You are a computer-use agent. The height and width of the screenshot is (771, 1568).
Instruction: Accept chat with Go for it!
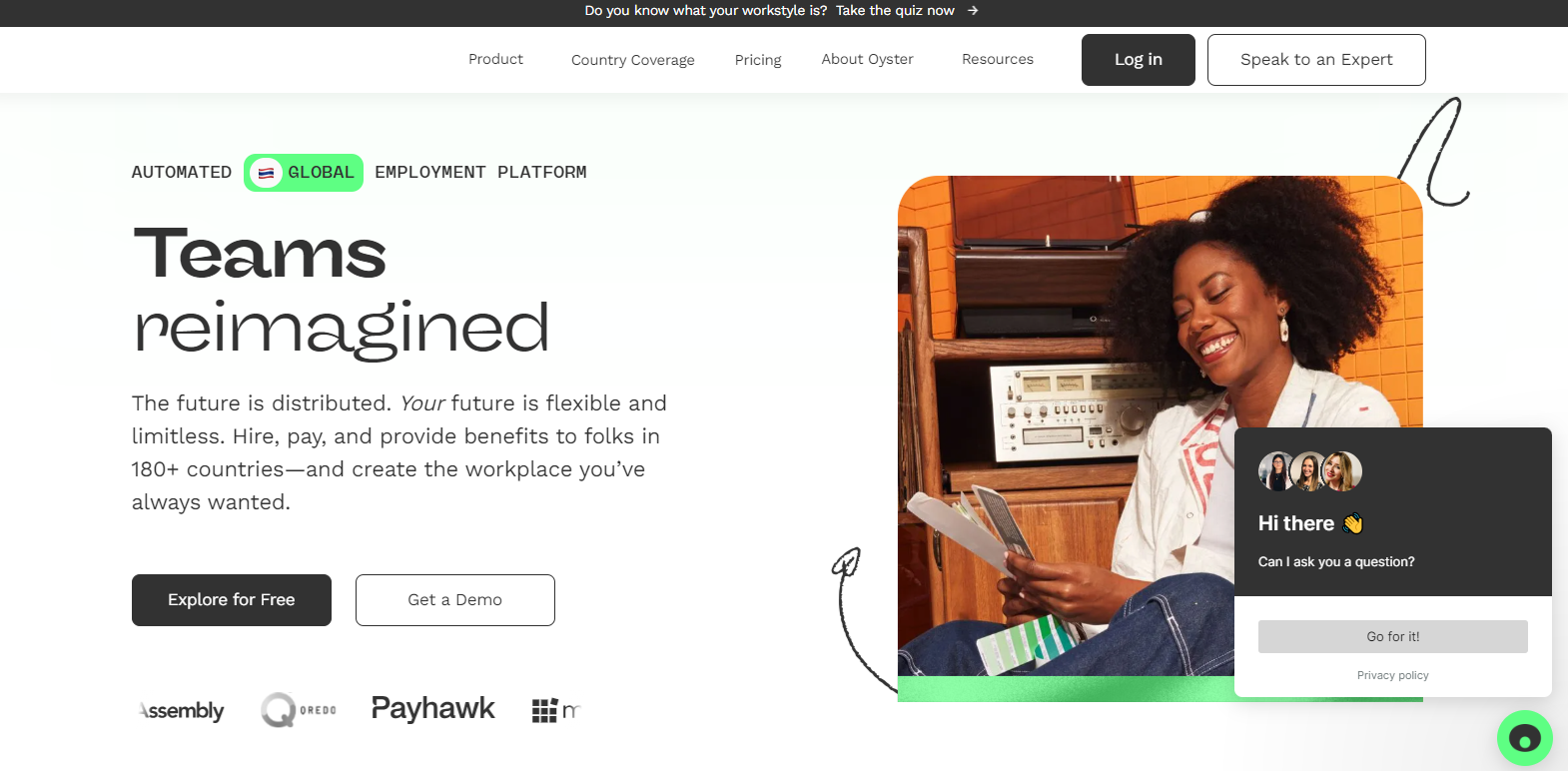[x=1393, y=636]
